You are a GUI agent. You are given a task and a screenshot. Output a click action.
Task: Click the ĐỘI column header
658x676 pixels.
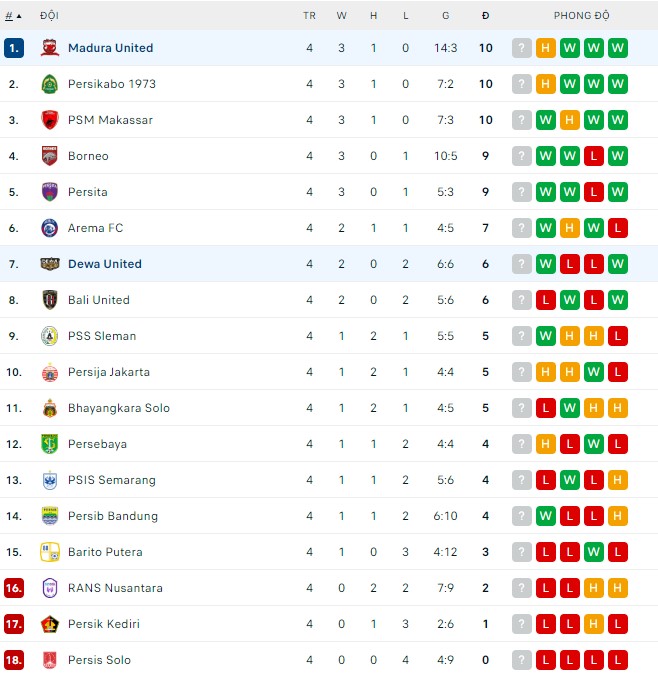49,16
